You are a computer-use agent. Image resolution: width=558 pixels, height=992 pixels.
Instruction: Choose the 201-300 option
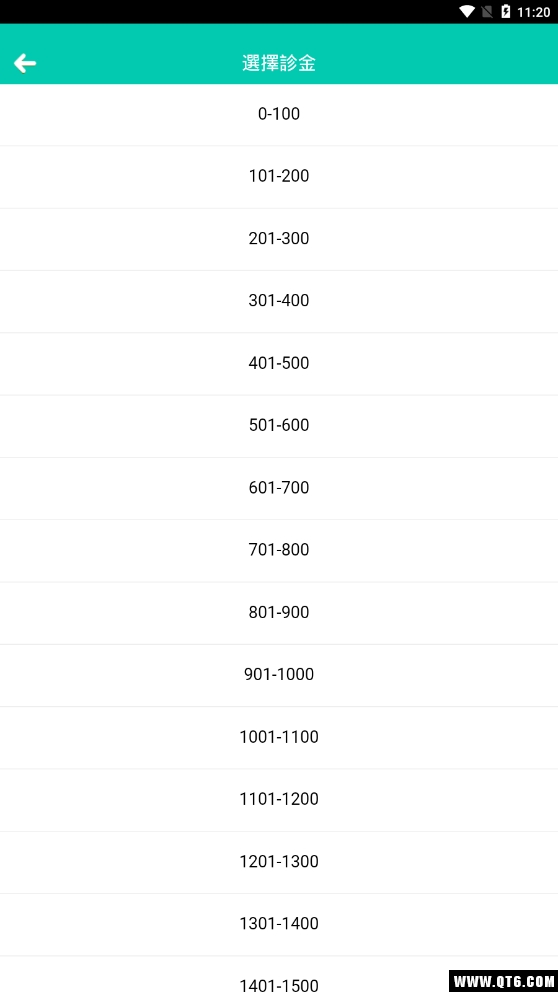[x=279, y=239]
